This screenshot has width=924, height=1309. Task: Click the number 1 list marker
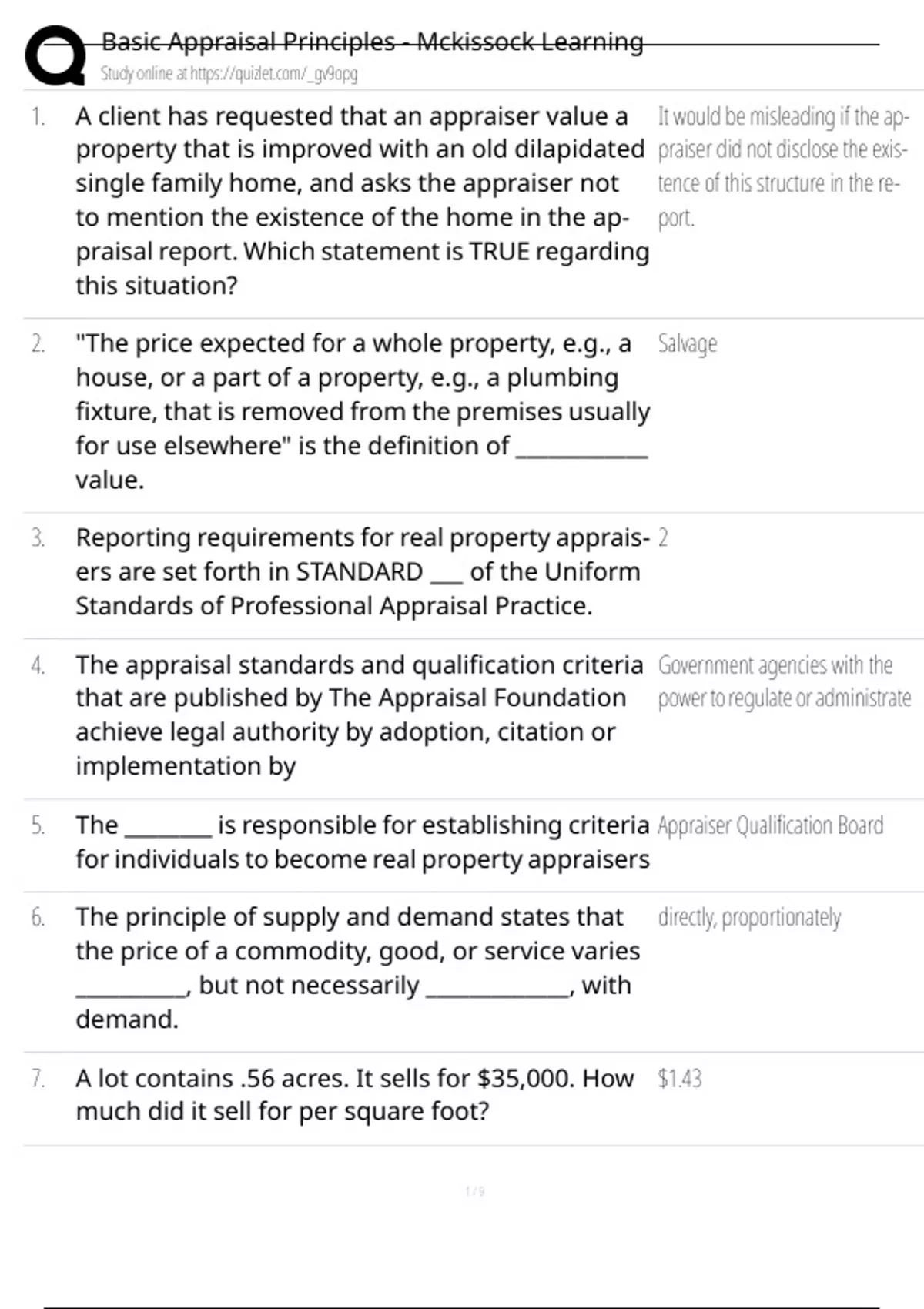(38, 117)
